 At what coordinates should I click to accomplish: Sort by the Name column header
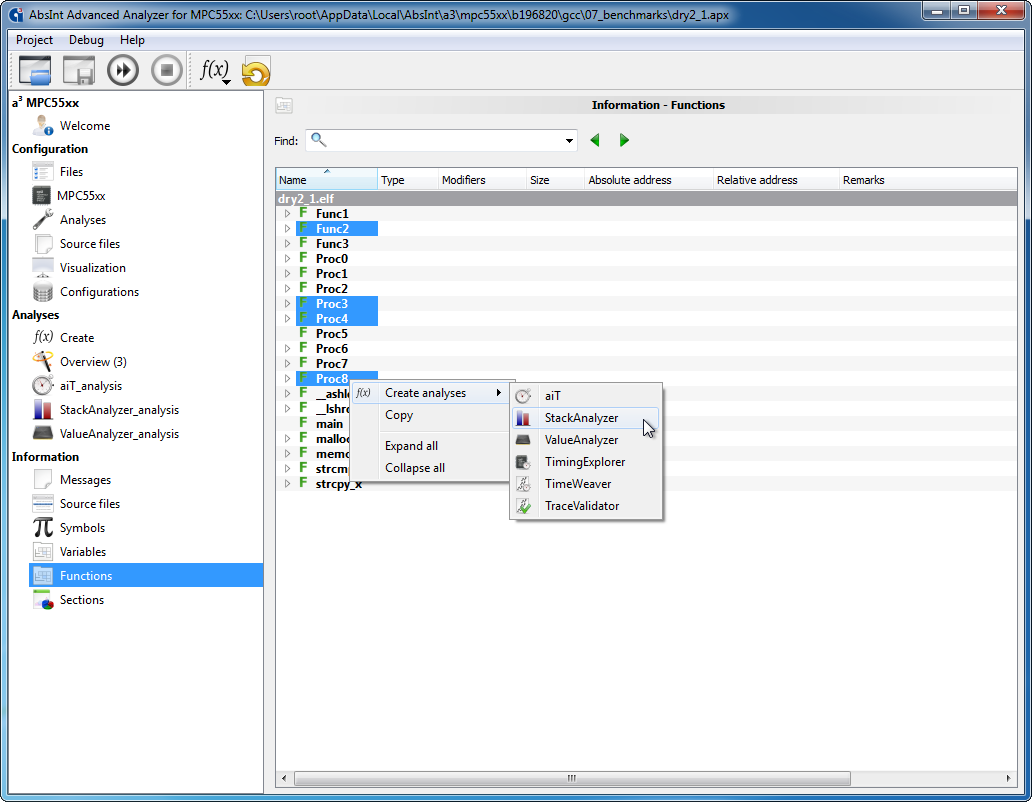(x=326, y=180)
